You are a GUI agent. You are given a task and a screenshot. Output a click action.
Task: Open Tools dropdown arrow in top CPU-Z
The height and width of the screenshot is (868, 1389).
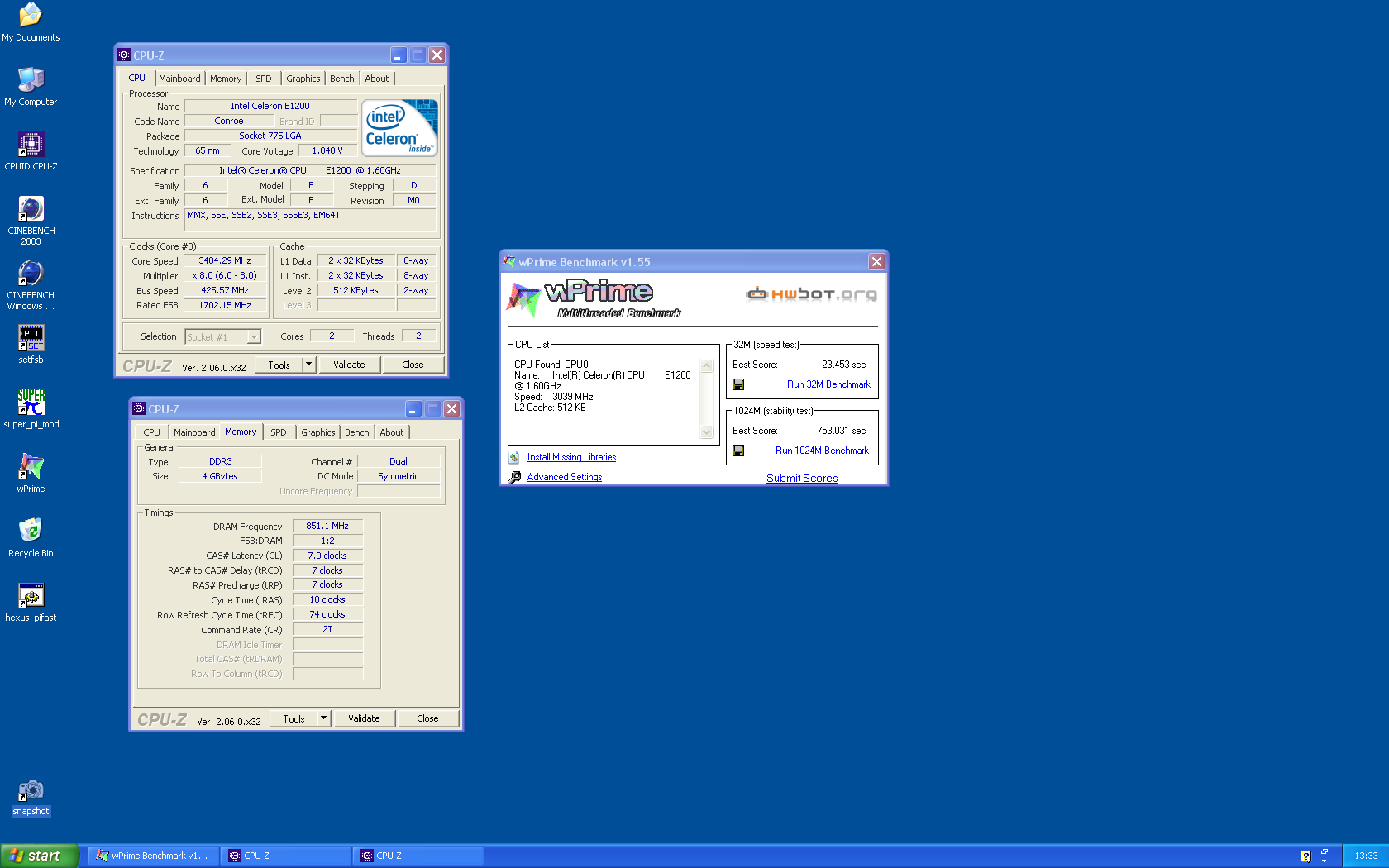308,365
